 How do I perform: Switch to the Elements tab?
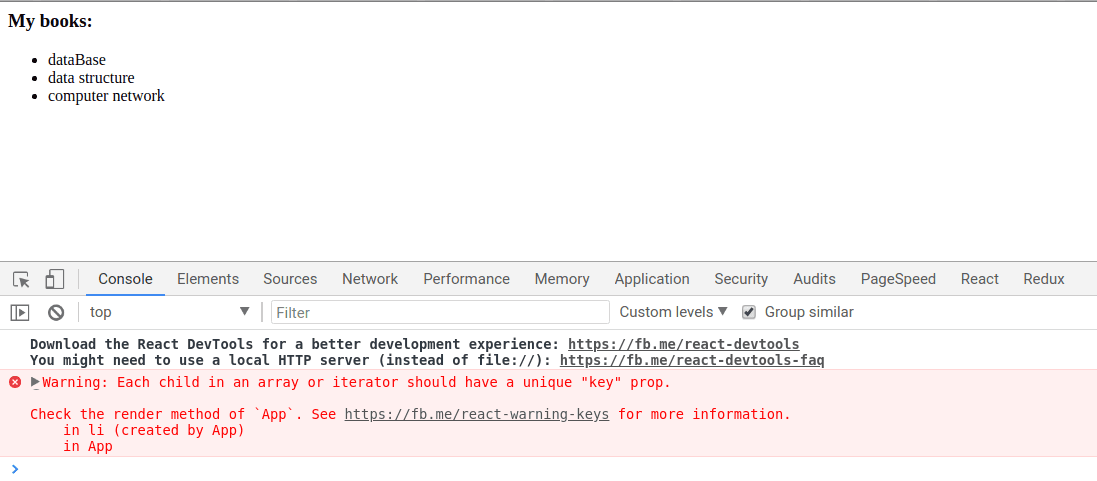pos(208,279)
